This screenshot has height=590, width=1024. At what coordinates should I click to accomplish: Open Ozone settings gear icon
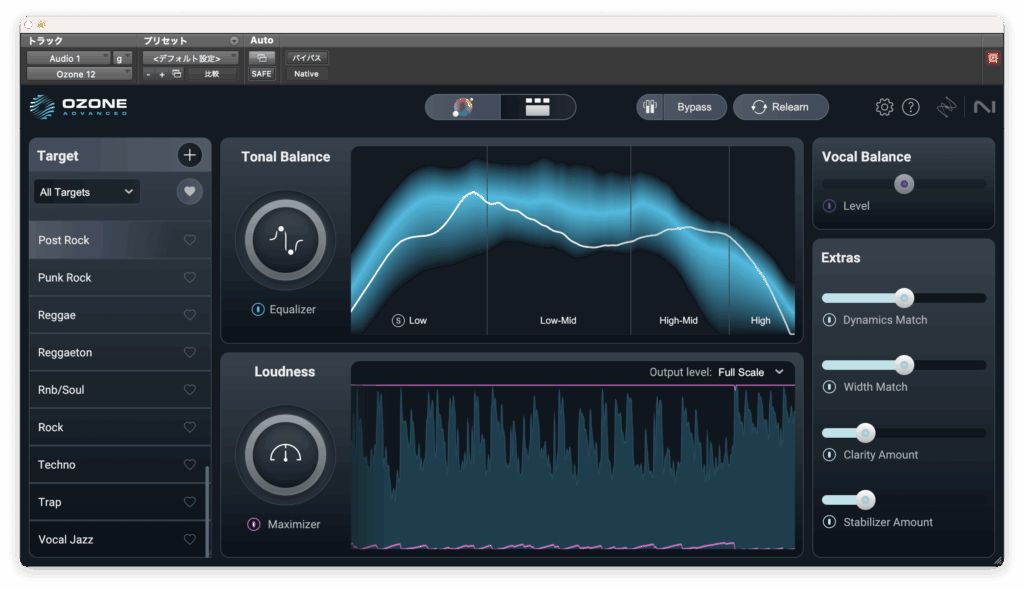(884, 107)
